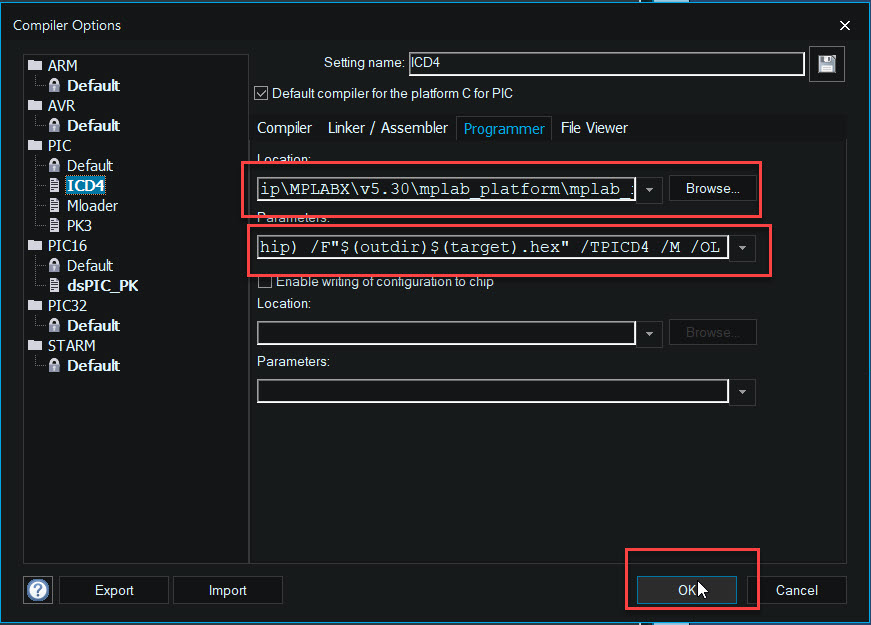This screenshot has height=625, width=871.
Task: Select the ARM folder icon
Action: pyautogui.click(x=35, y=65)
